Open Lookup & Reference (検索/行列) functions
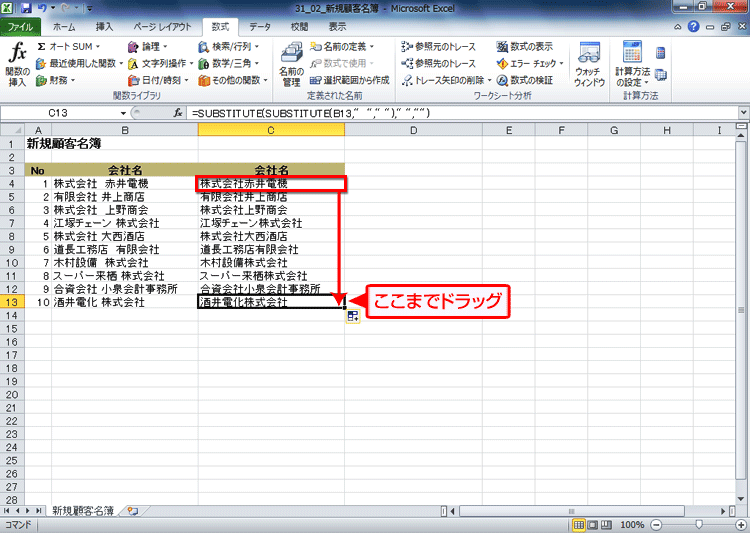 229,46
